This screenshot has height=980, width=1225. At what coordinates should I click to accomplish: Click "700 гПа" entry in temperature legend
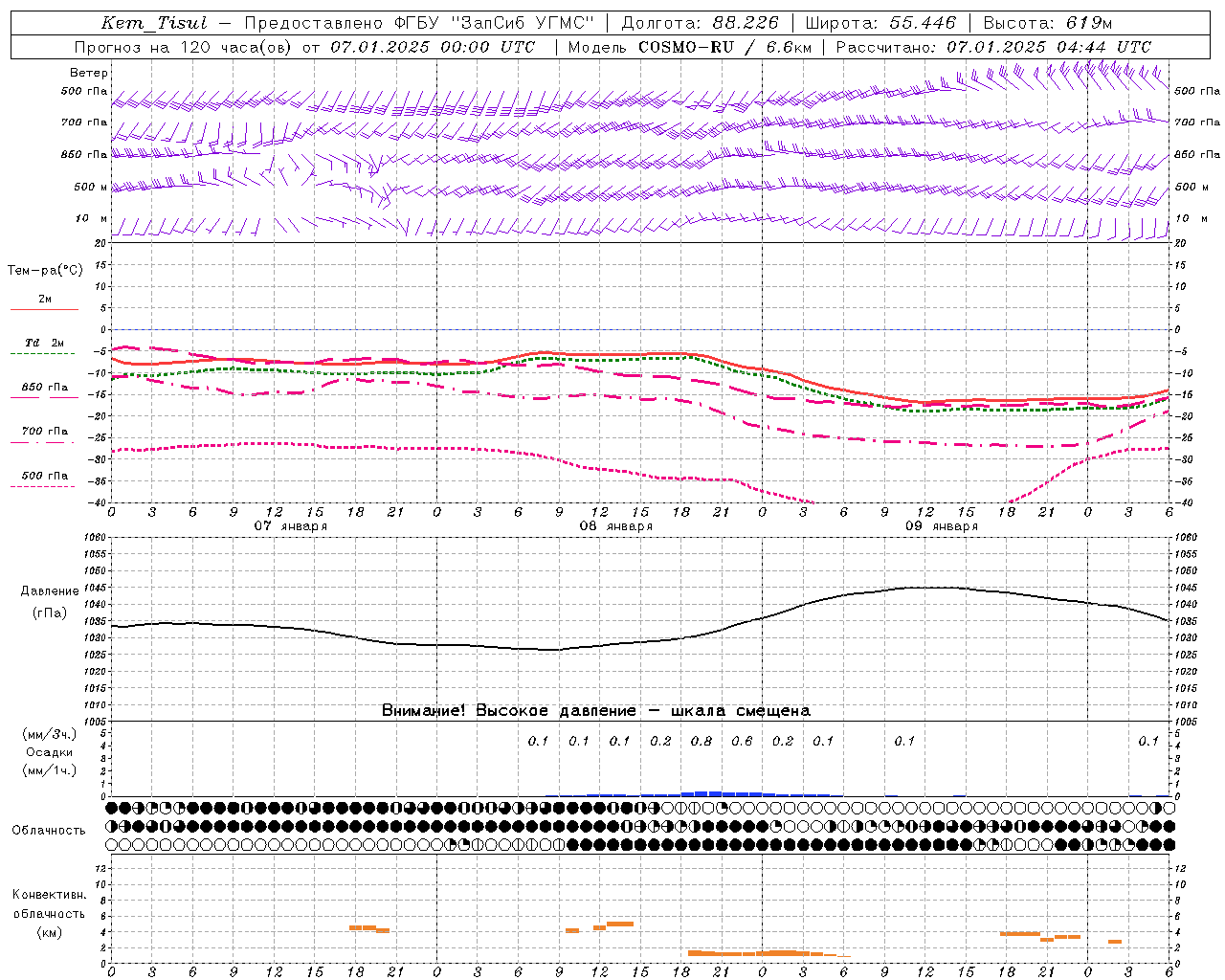pos(45,432)
